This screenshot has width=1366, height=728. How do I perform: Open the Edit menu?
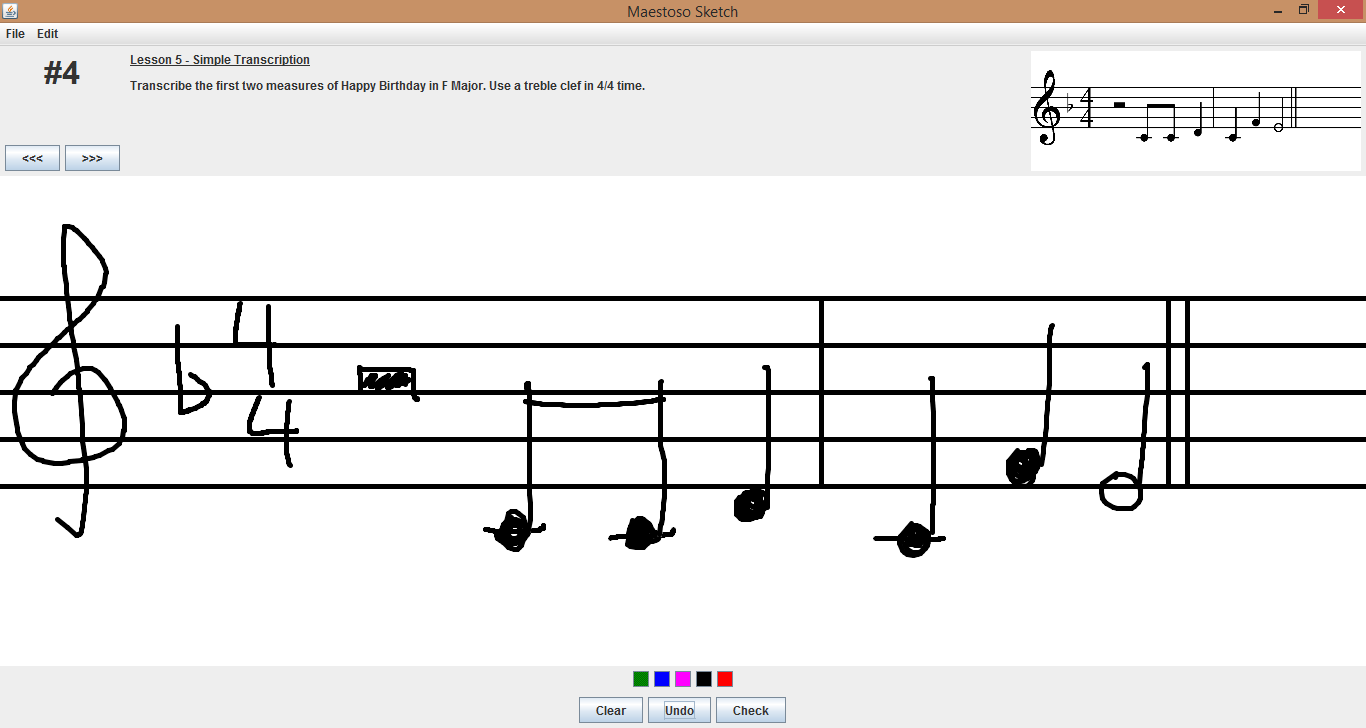[x=48, y=34]
